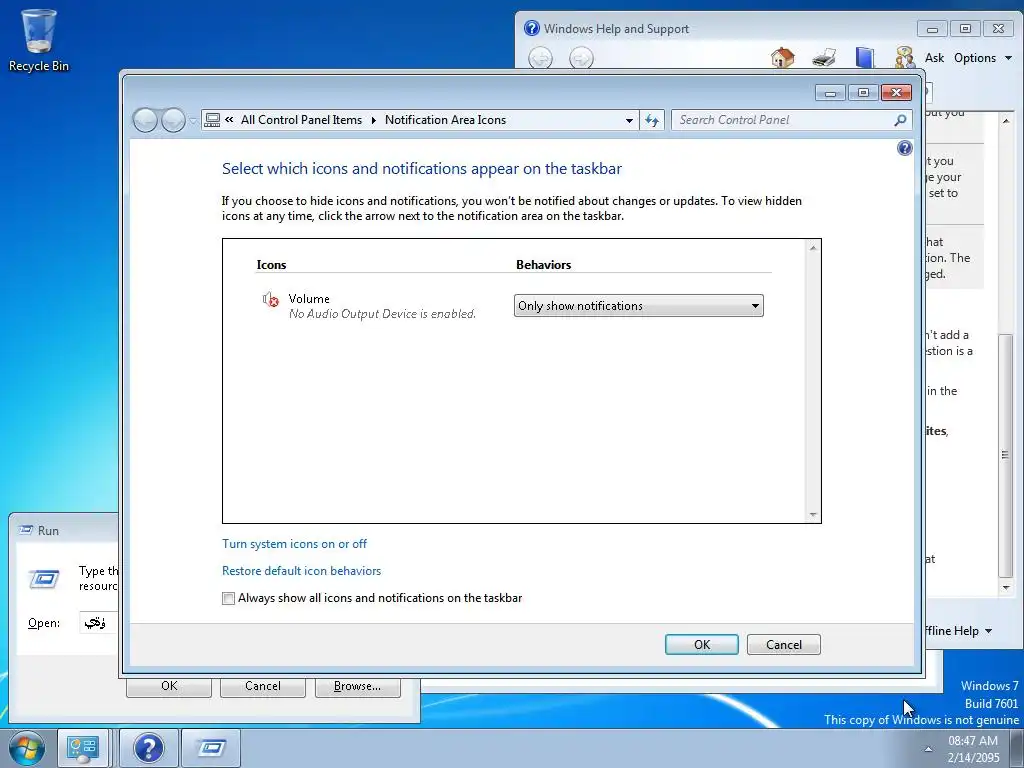1024x768 pixels.
Task: Click the Behaviors column header
Action: click(x=543, y=264)
